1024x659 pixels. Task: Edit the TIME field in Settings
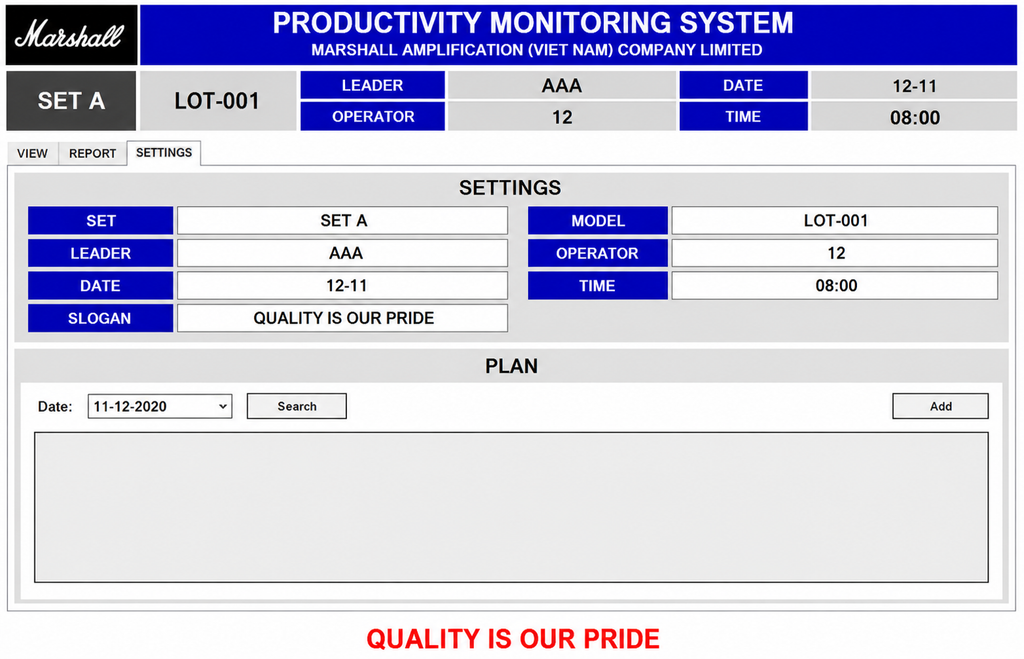point(835,285)
